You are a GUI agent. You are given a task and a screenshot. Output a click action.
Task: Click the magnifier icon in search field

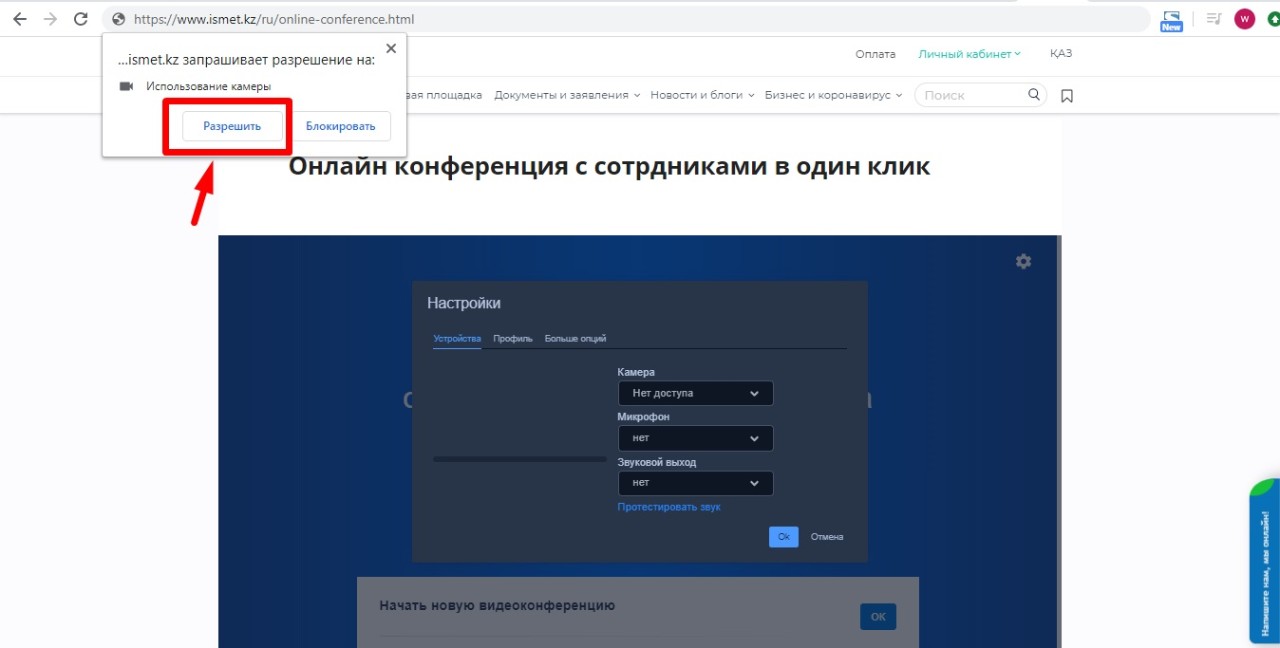coord(1034,95)
